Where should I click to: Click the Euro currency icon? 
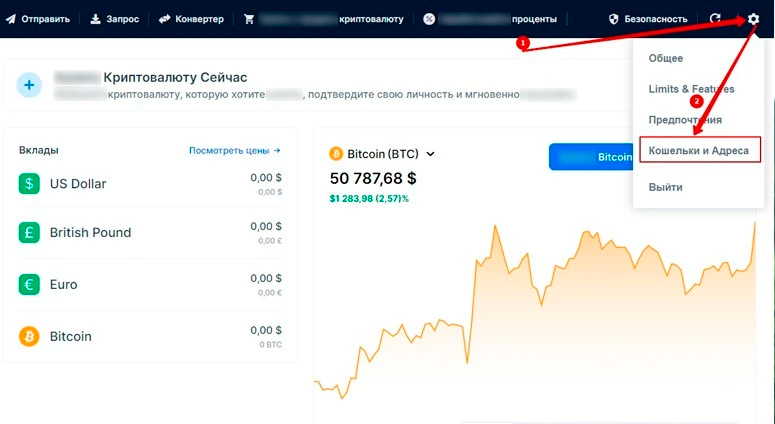[x=29, y=284]
